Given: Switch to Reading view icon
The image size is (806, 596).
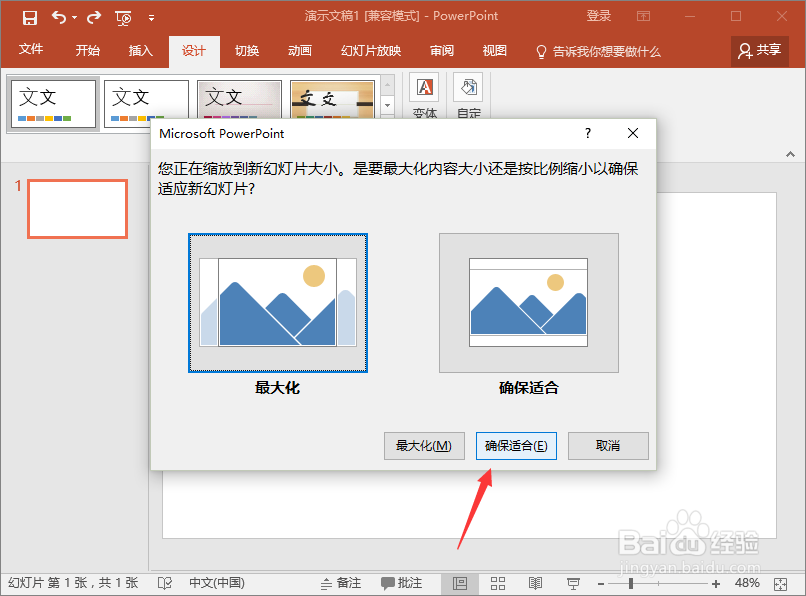Looking at the screenshot, I should point(535,584).
